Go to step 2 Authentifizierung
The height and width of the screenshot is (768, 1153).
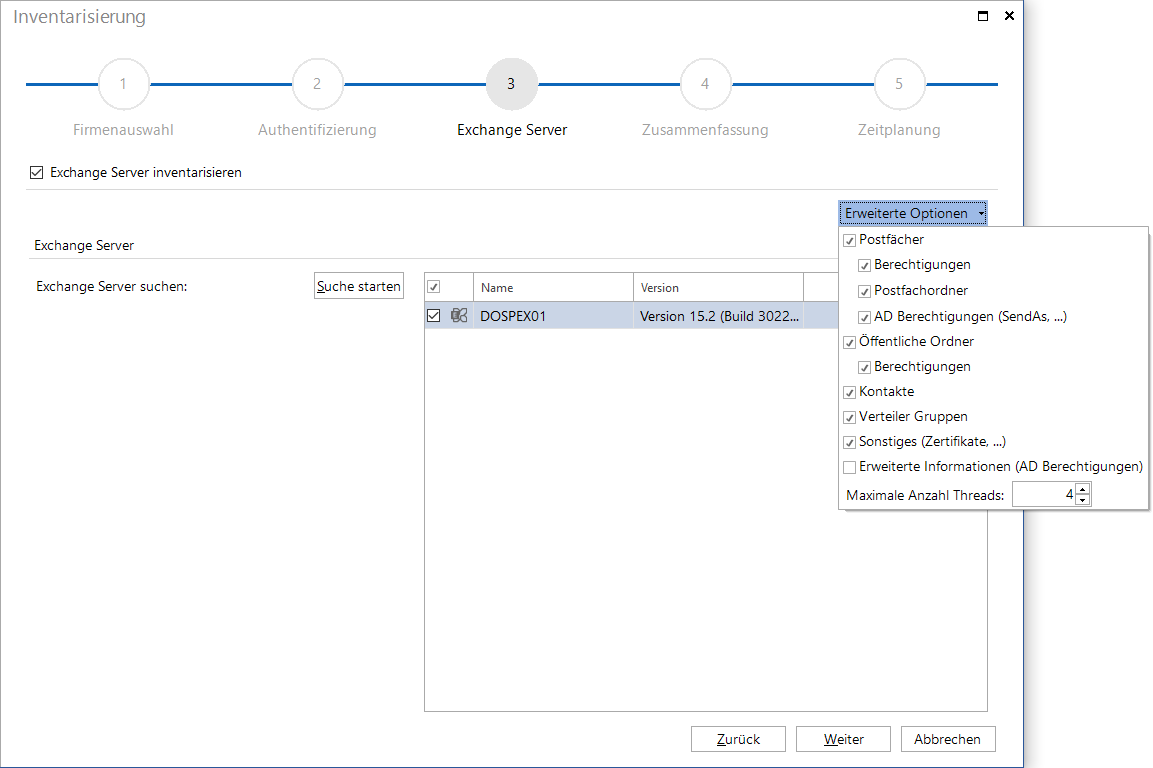coord(317,84)
